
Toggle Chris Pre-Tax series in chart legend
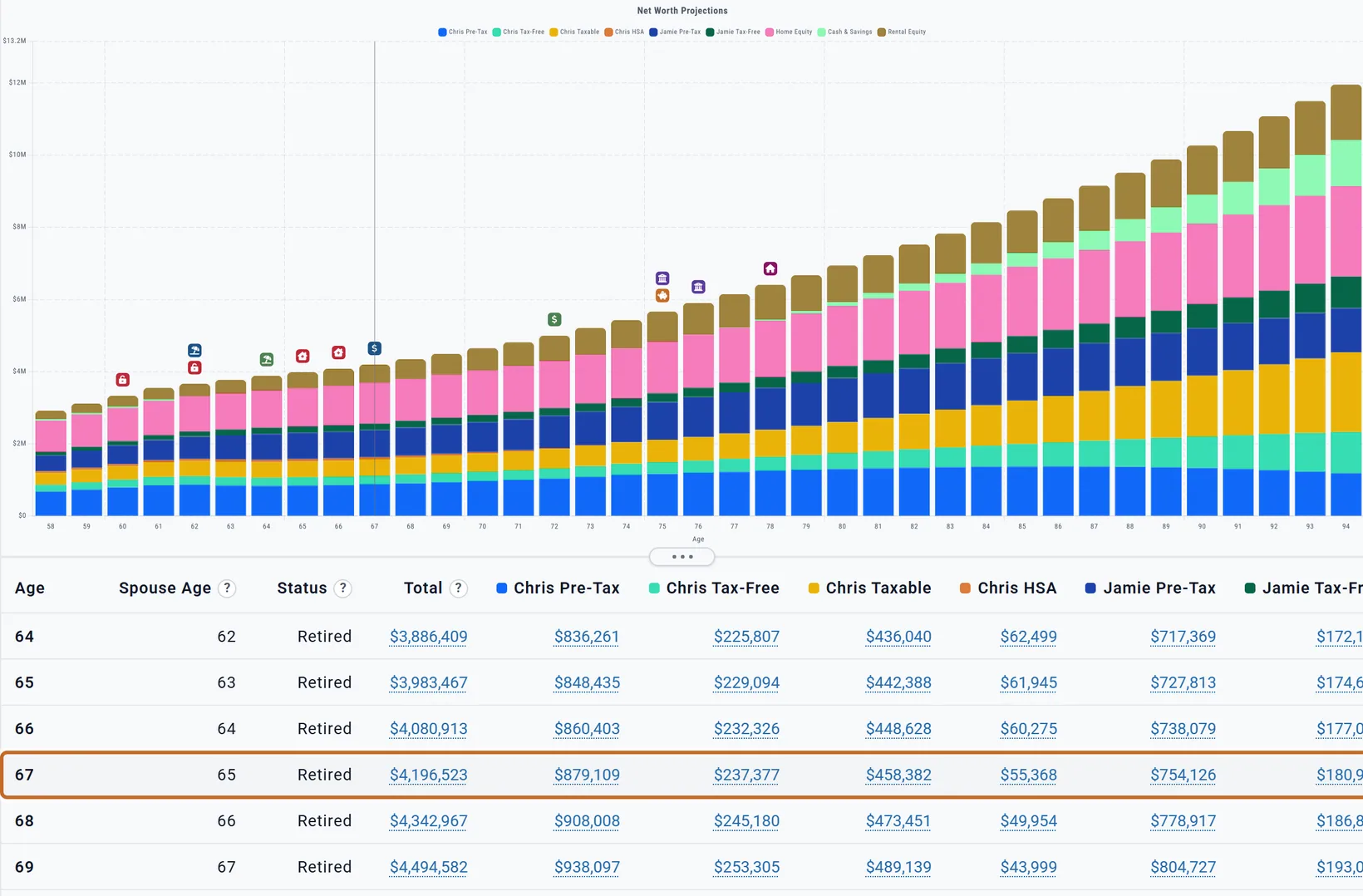[x=463, y=32]
